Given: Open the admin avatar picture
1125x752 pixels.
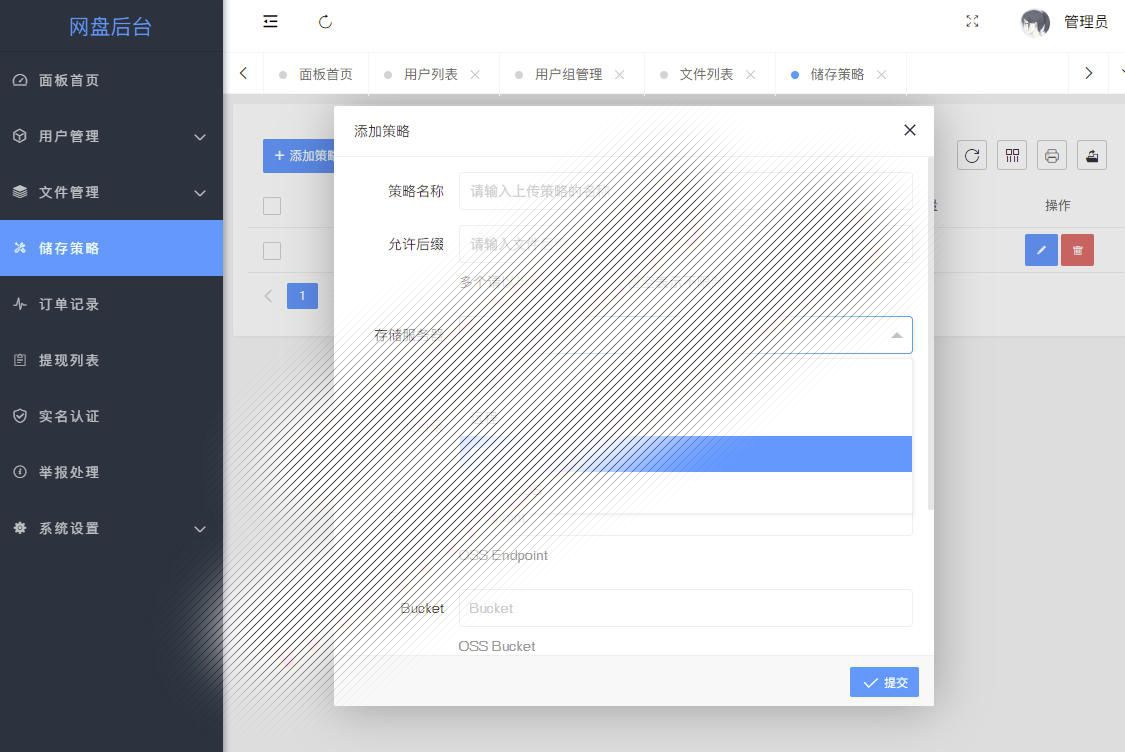Looking at the screenshot, I should [1035, 22].
